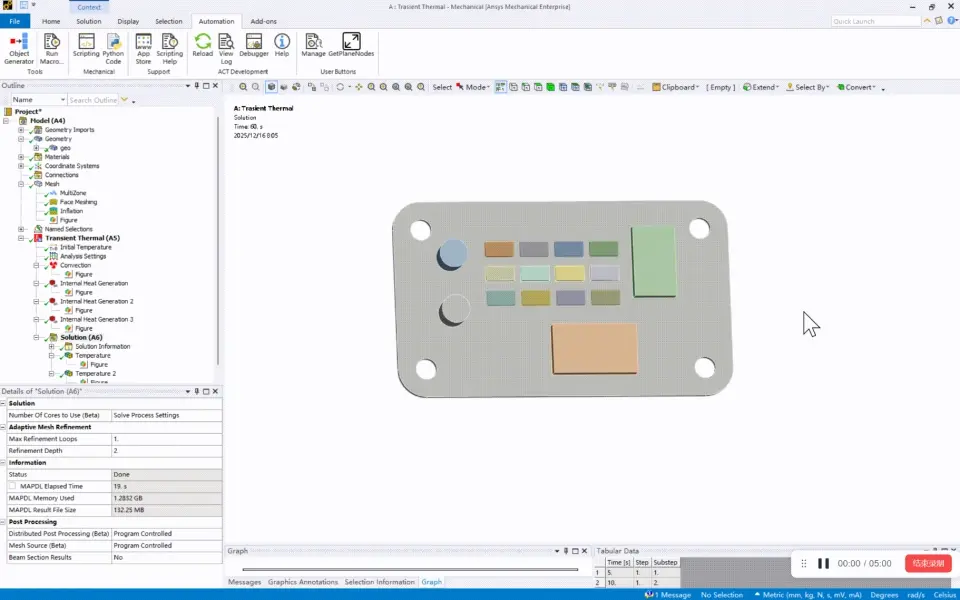Click the Run Macro icon
960x600 pixels.
tap(52, 48)
